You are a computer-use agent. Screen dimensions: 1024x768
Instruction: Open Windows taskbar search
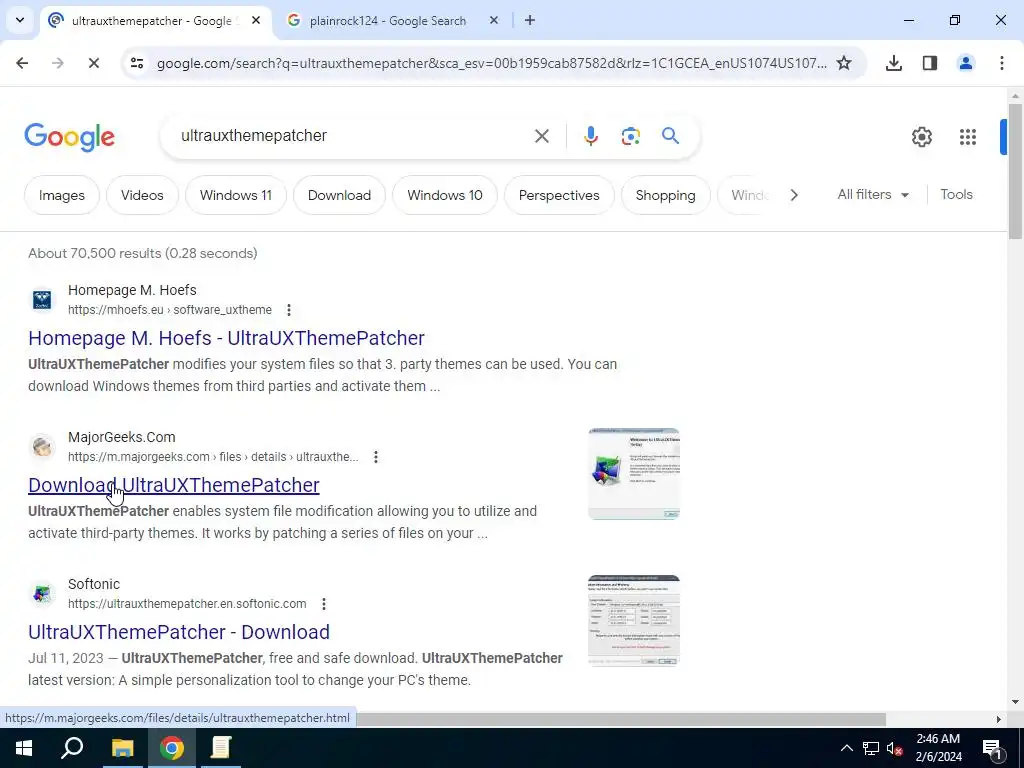72,748
